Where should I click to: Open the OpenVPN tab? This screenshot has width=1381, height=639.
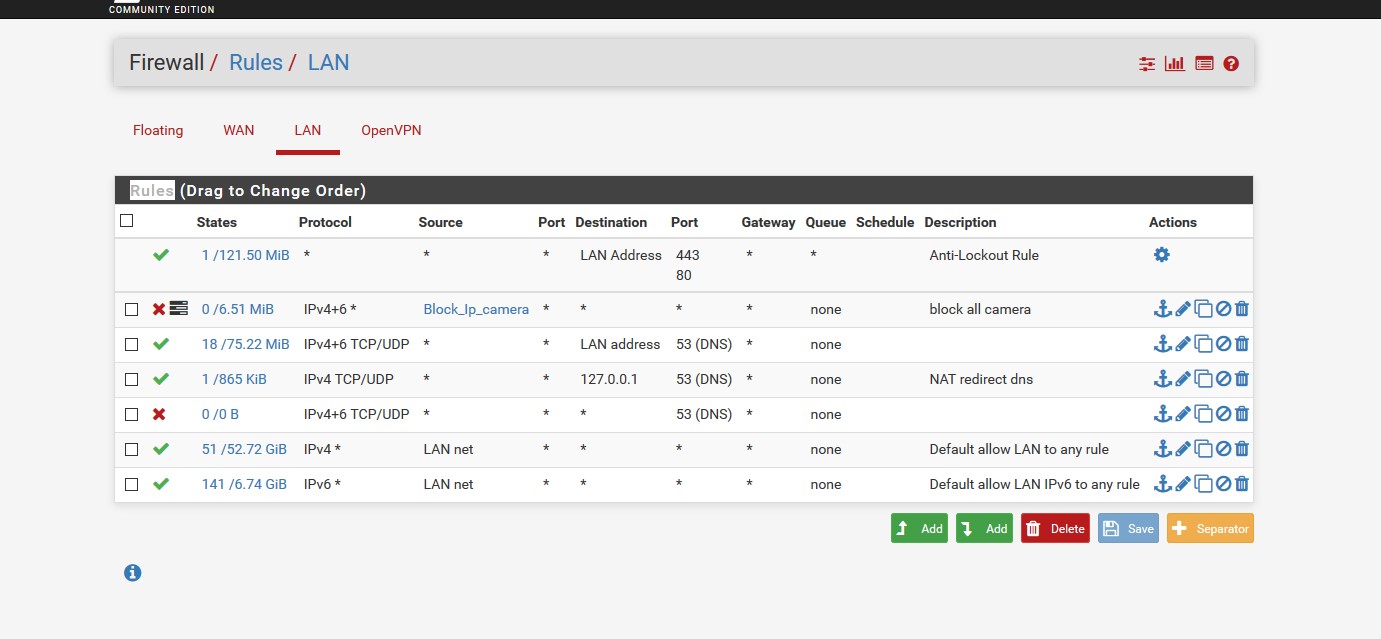click(x=391, y=130)
